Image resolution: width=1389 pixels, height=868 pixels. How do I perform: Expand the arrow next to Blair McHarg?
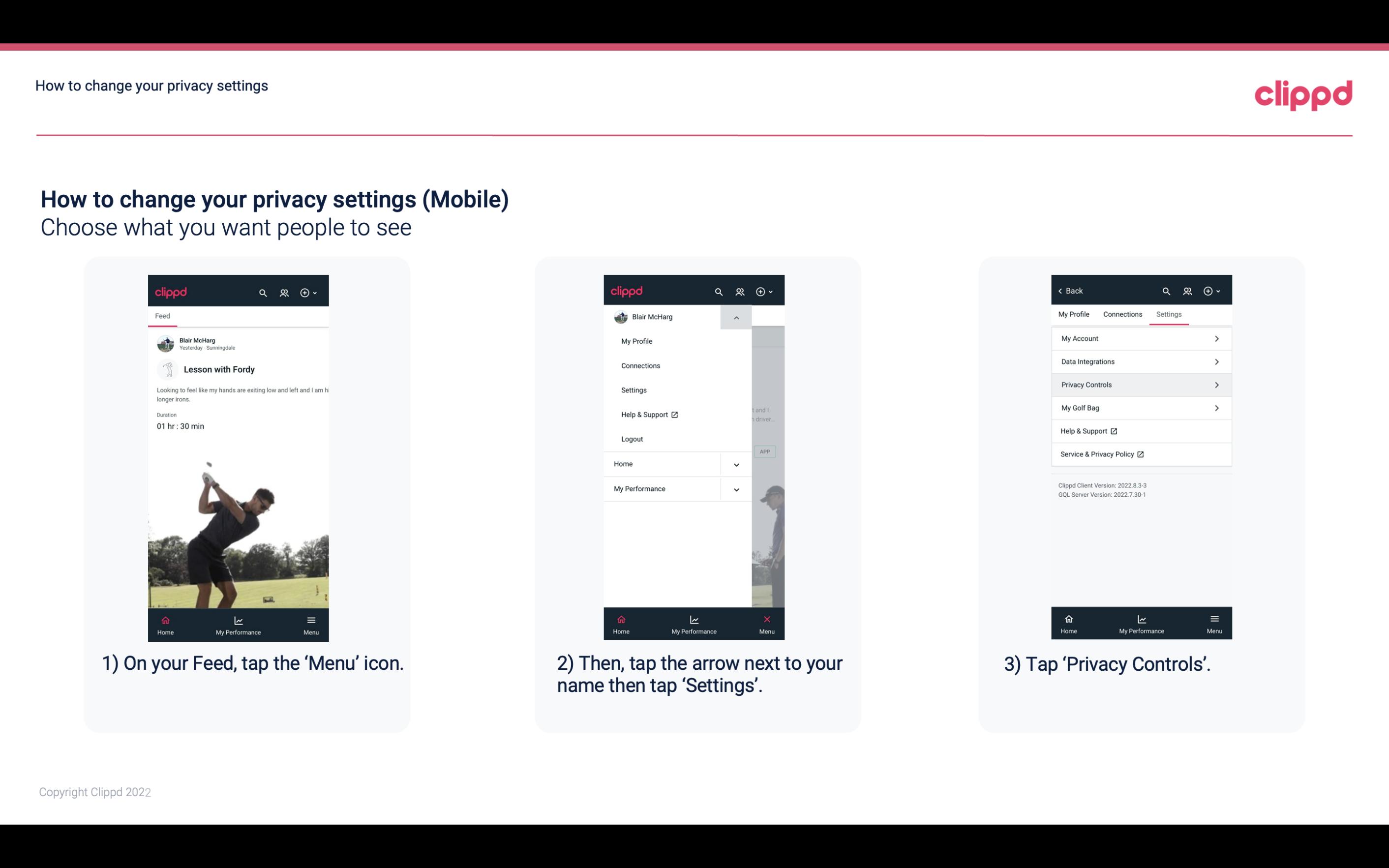click(x=736, y=317)
